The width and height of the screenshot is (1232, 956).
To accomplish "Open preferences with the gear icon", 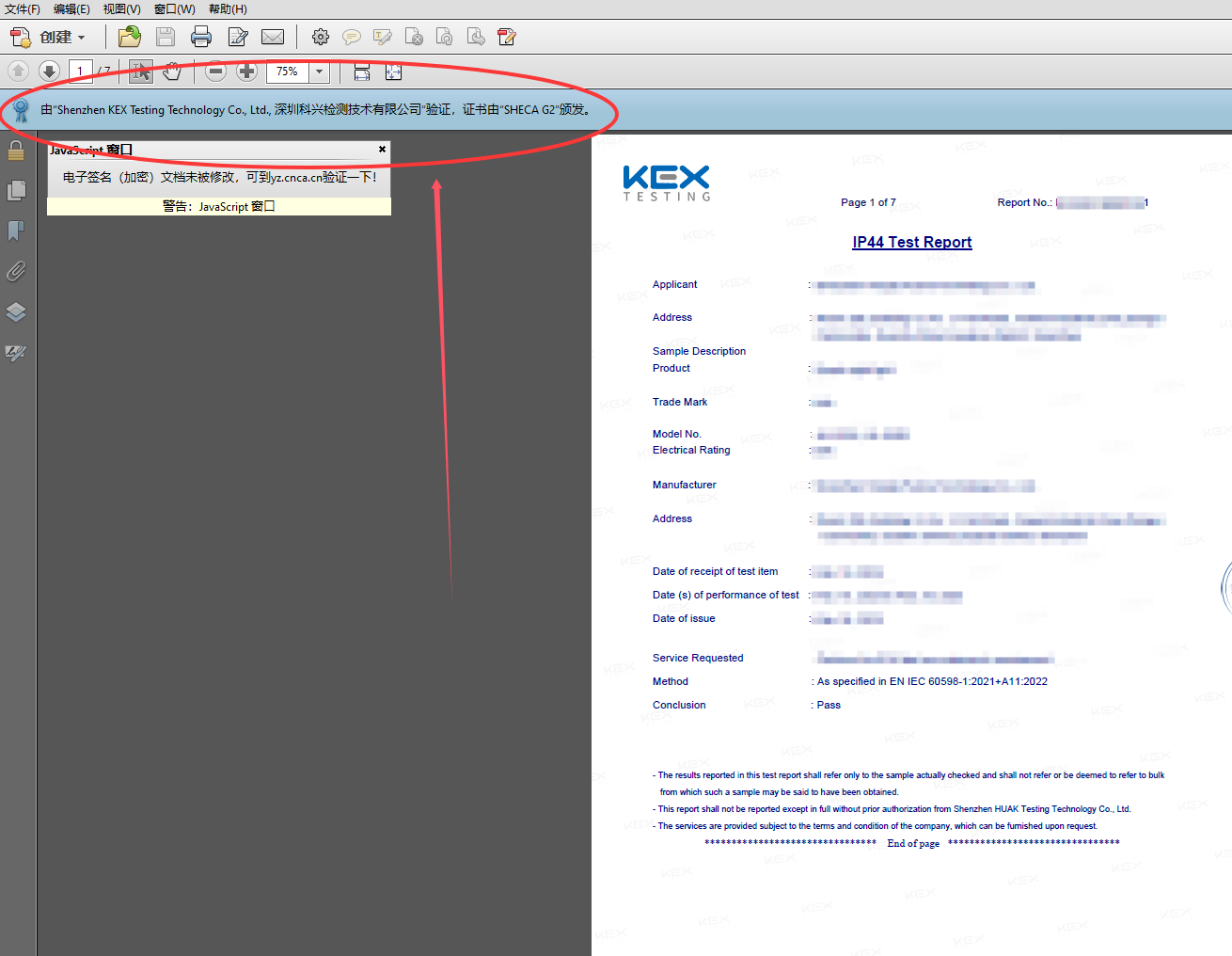I will coord(321,38).
